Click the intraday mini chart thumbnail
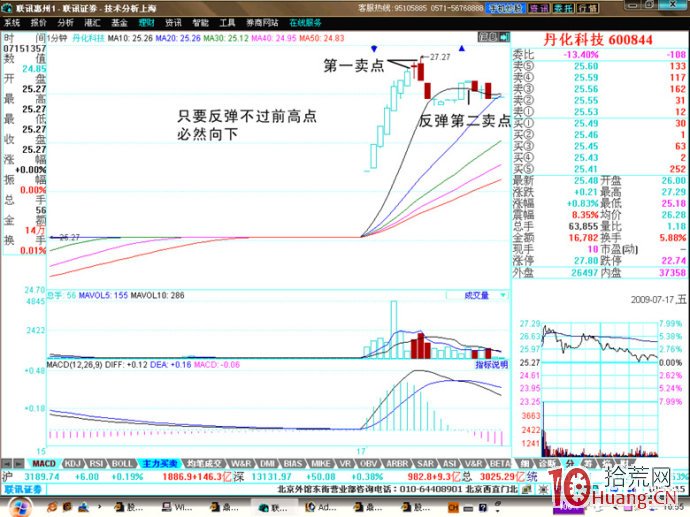 [x=600, y=387]
